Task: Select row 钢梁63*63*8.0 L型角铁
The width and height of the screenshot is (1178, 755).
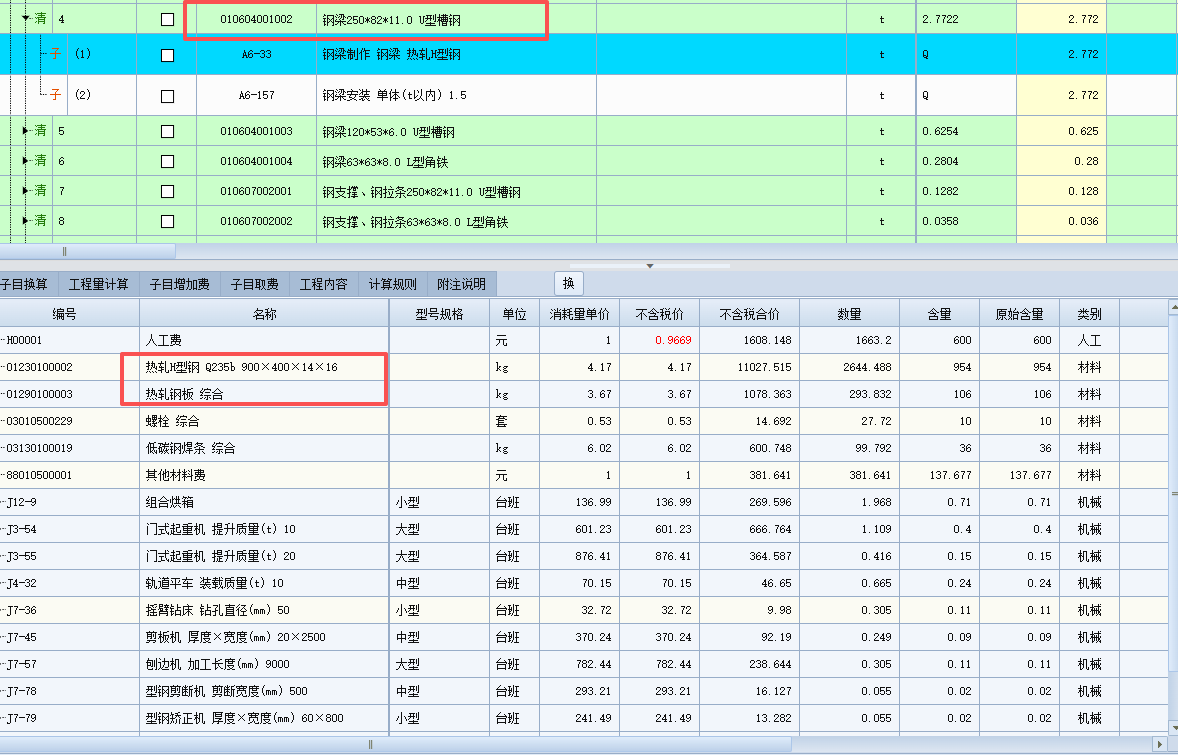Action: tap(589, 162)
